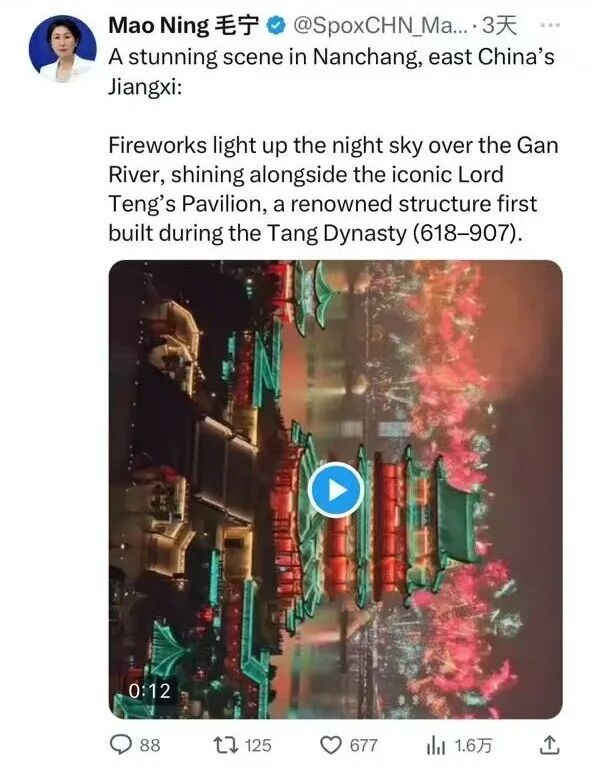Screen dimensions: 592x769
Task: Click the 0:12 video duration label
Action: click(x=150, y=691)
